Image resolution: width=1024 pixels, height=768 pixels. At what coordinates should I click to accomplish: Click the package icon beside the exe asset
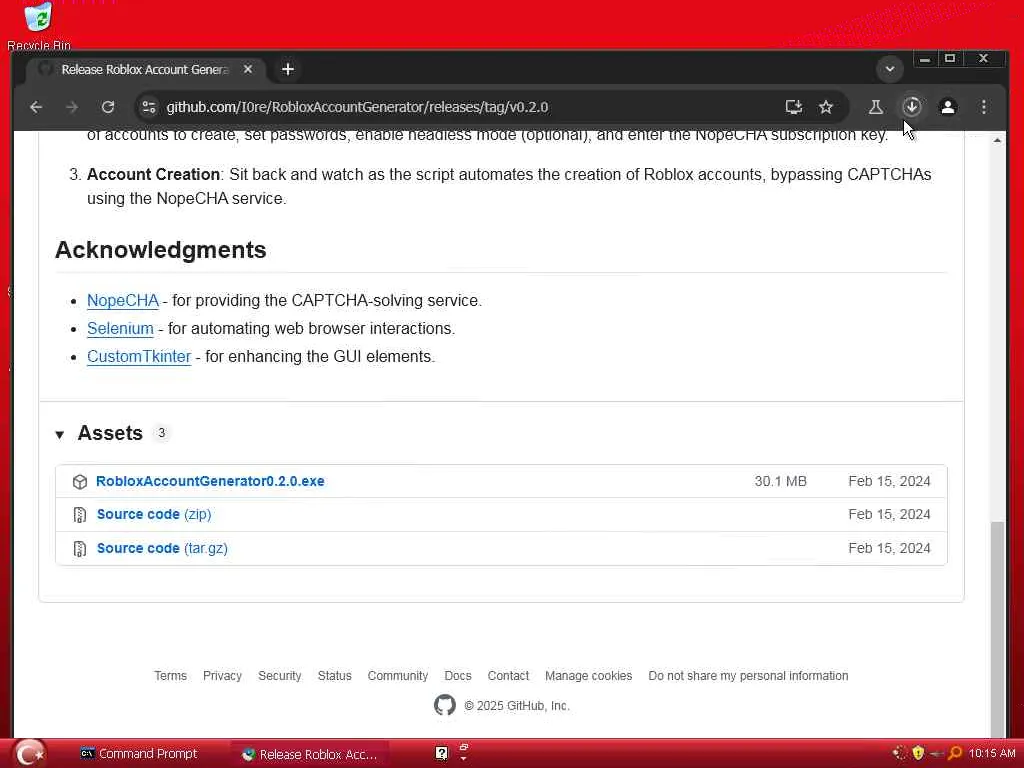point(80,482)
